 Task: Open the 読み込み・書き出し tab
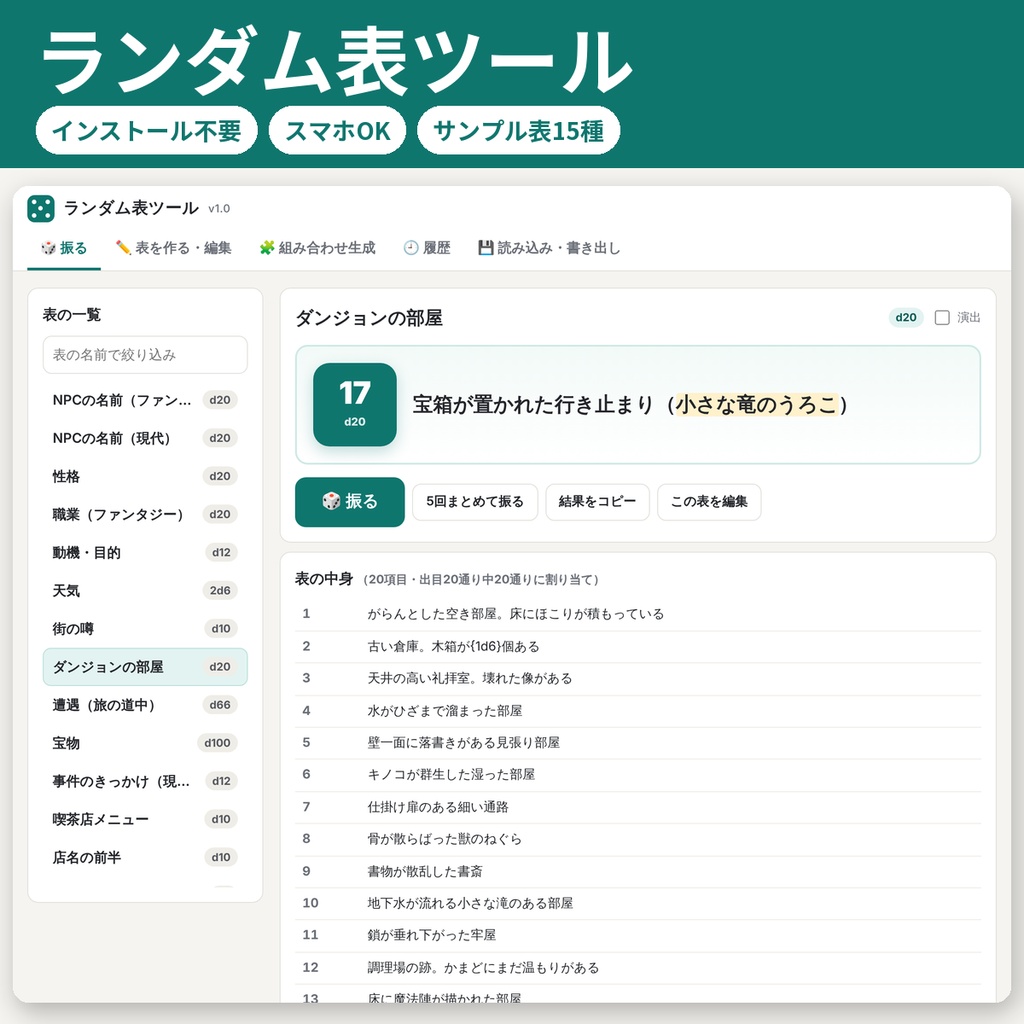click(x=549, y=248)
